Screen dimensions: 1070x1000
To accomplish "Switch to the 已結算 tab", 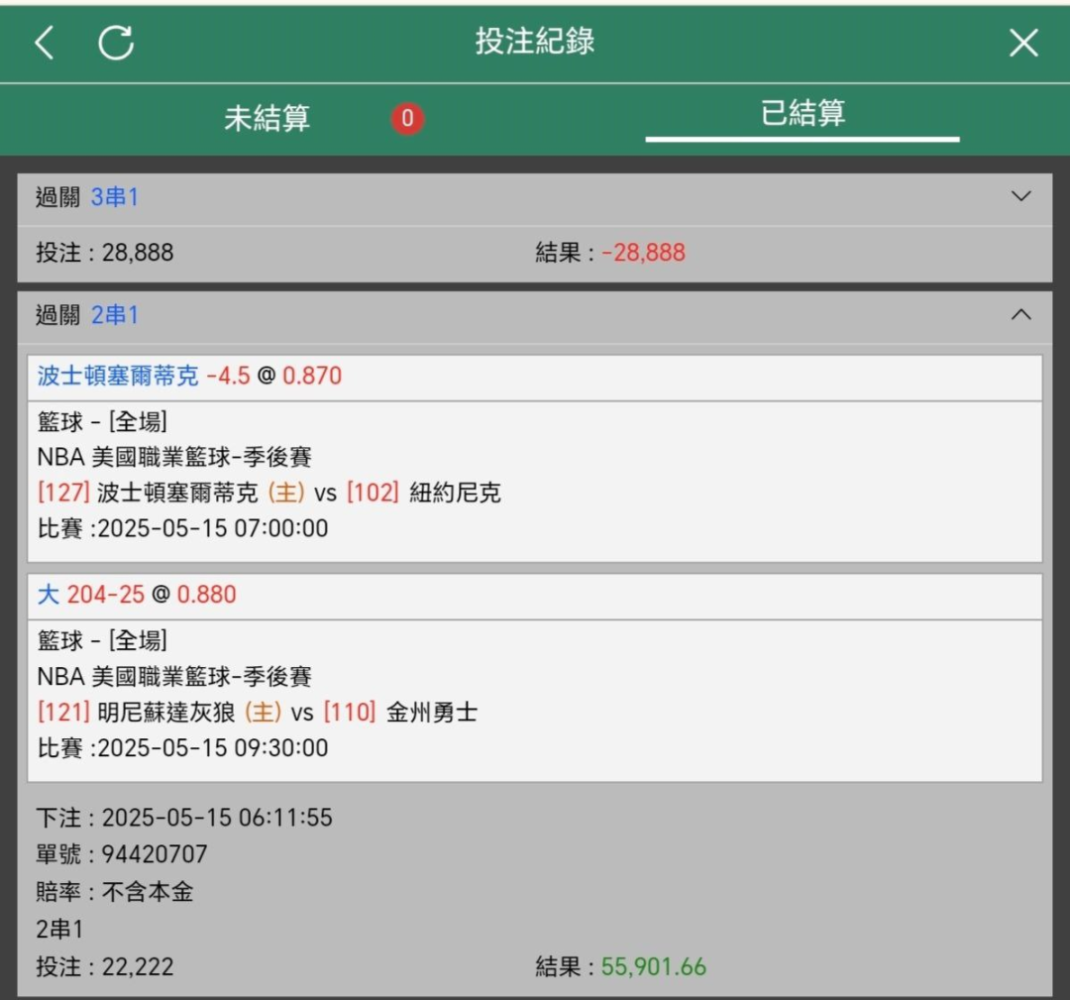I will 802,113.
